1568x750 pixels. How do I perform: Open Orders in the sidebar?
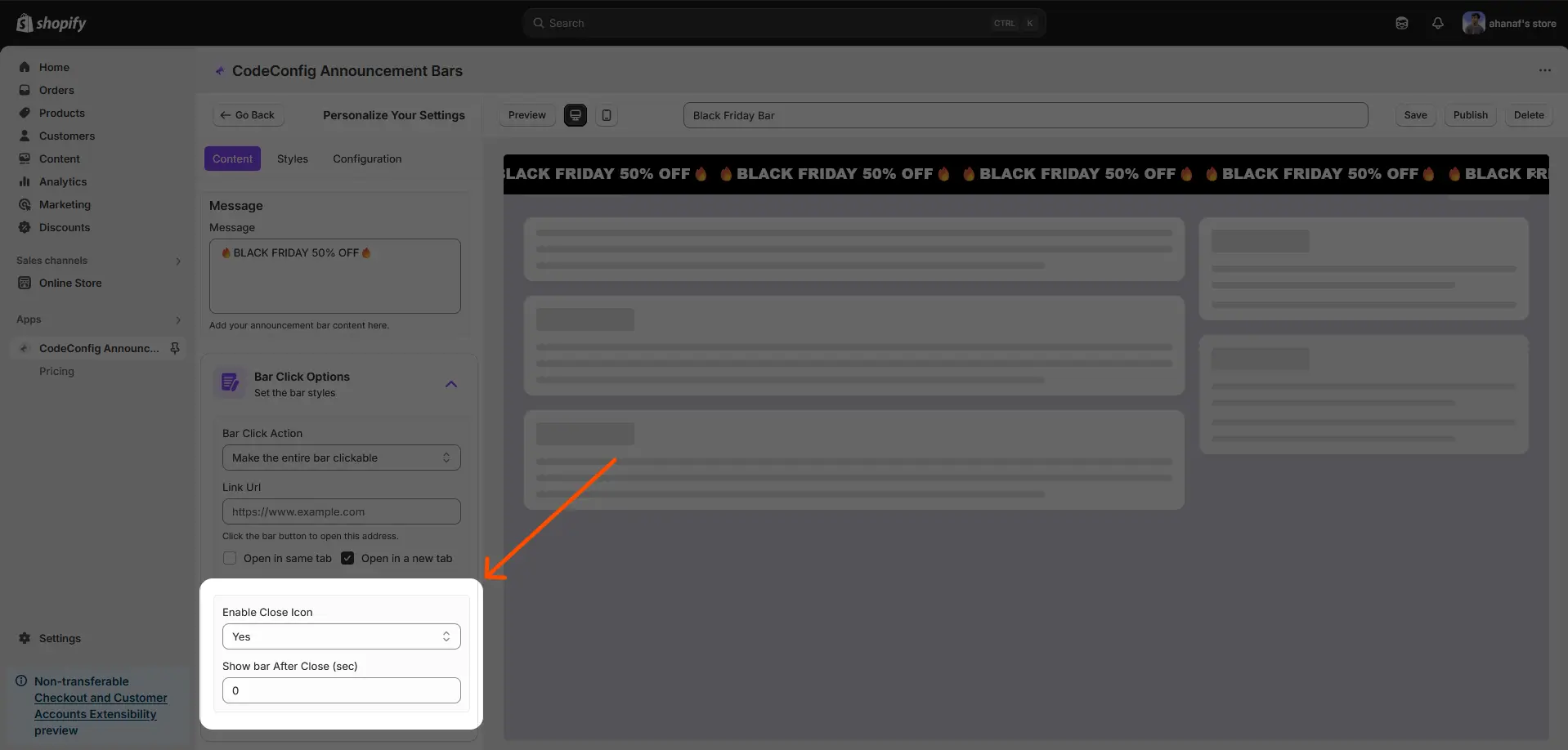56,90
